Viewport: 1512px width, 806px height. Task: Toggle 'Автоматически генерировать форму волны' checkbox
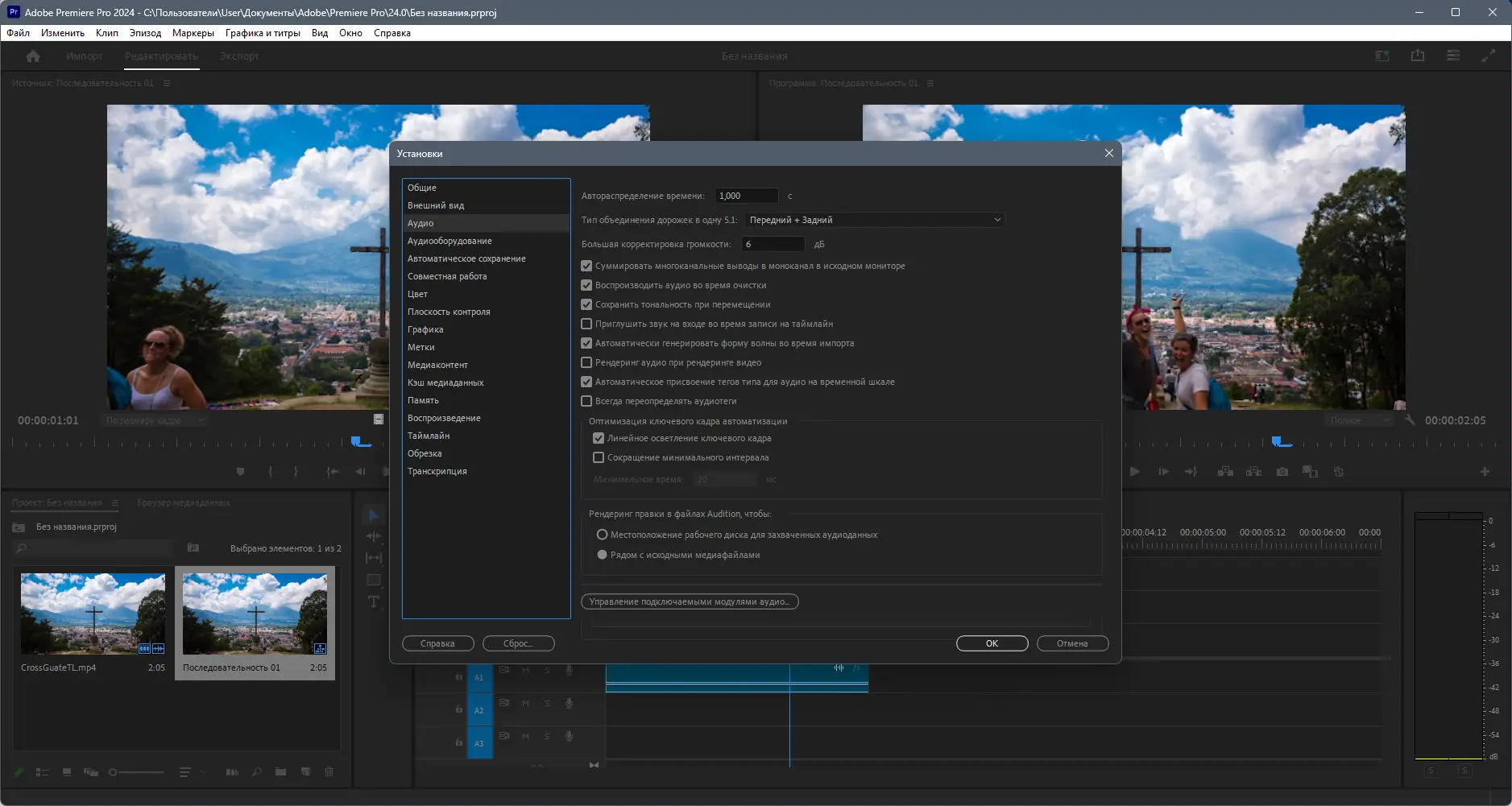(586, 343)
